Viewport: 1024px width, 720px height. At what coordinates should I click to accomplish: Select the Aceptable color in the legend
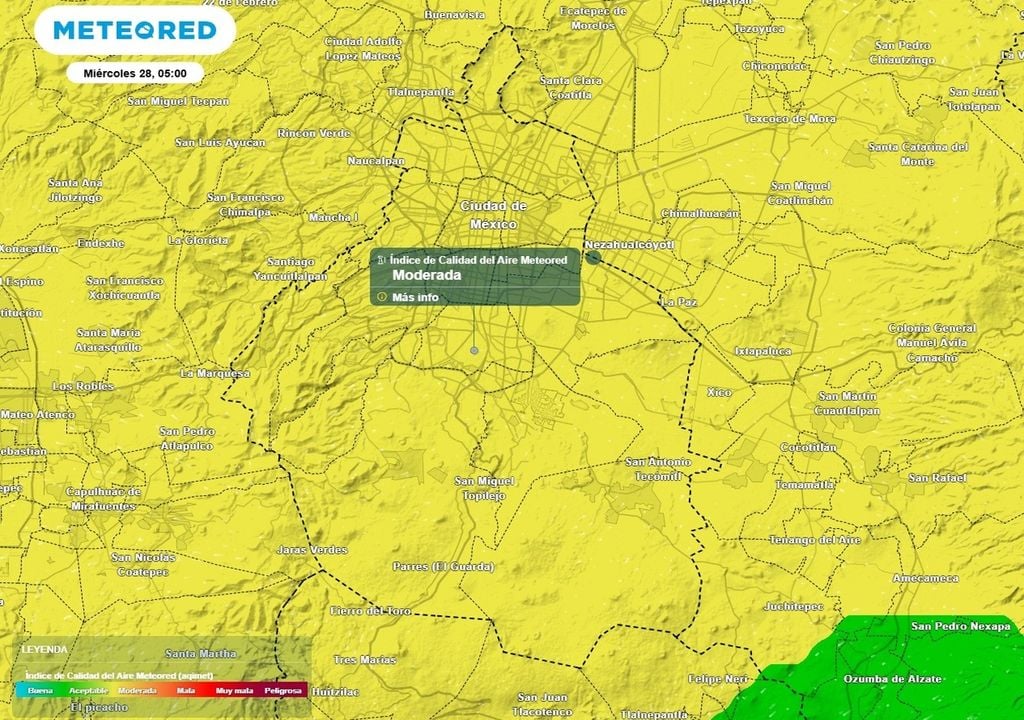[88, 691]
